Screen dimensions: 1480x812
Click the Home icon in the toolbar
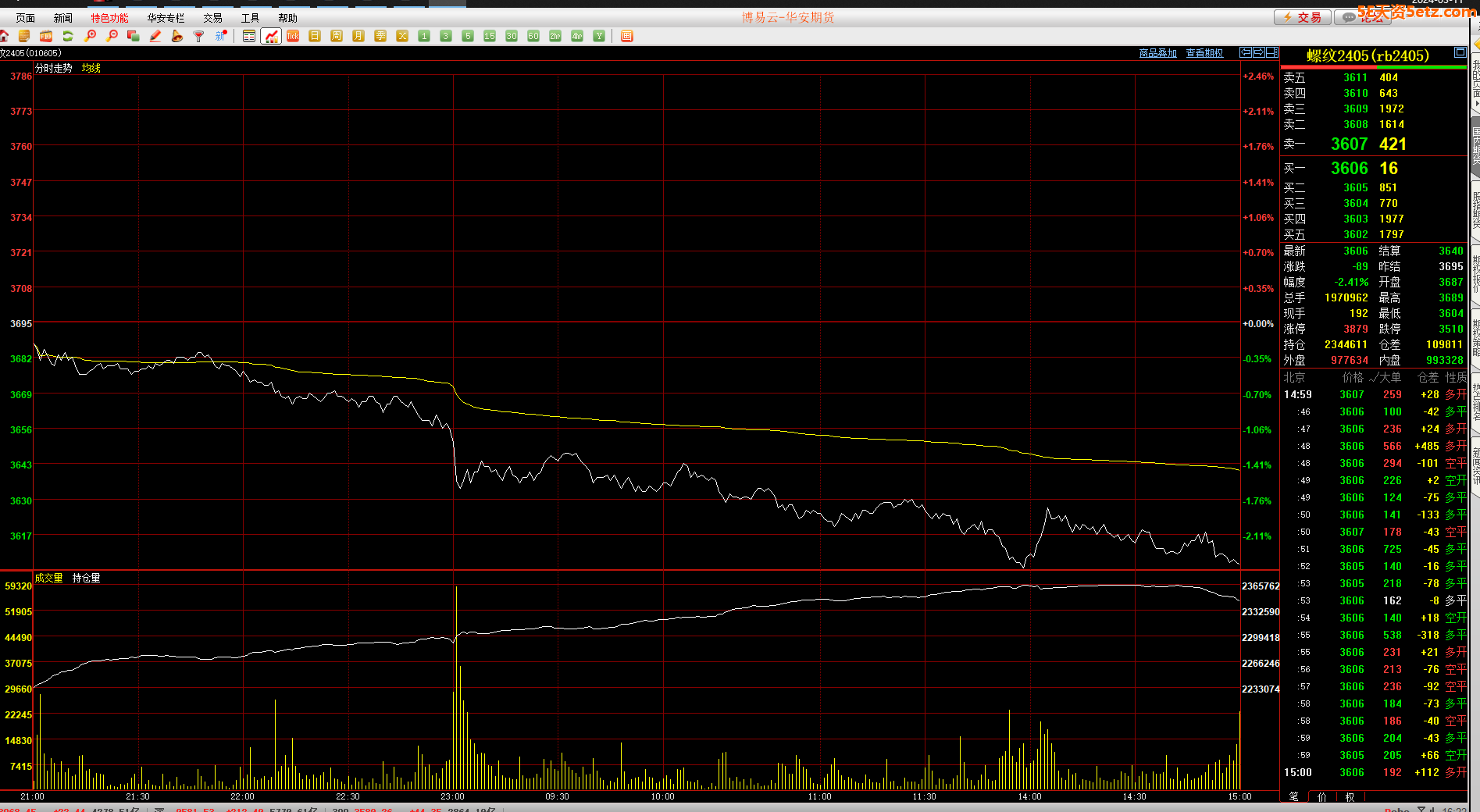(x=5, y=36)
